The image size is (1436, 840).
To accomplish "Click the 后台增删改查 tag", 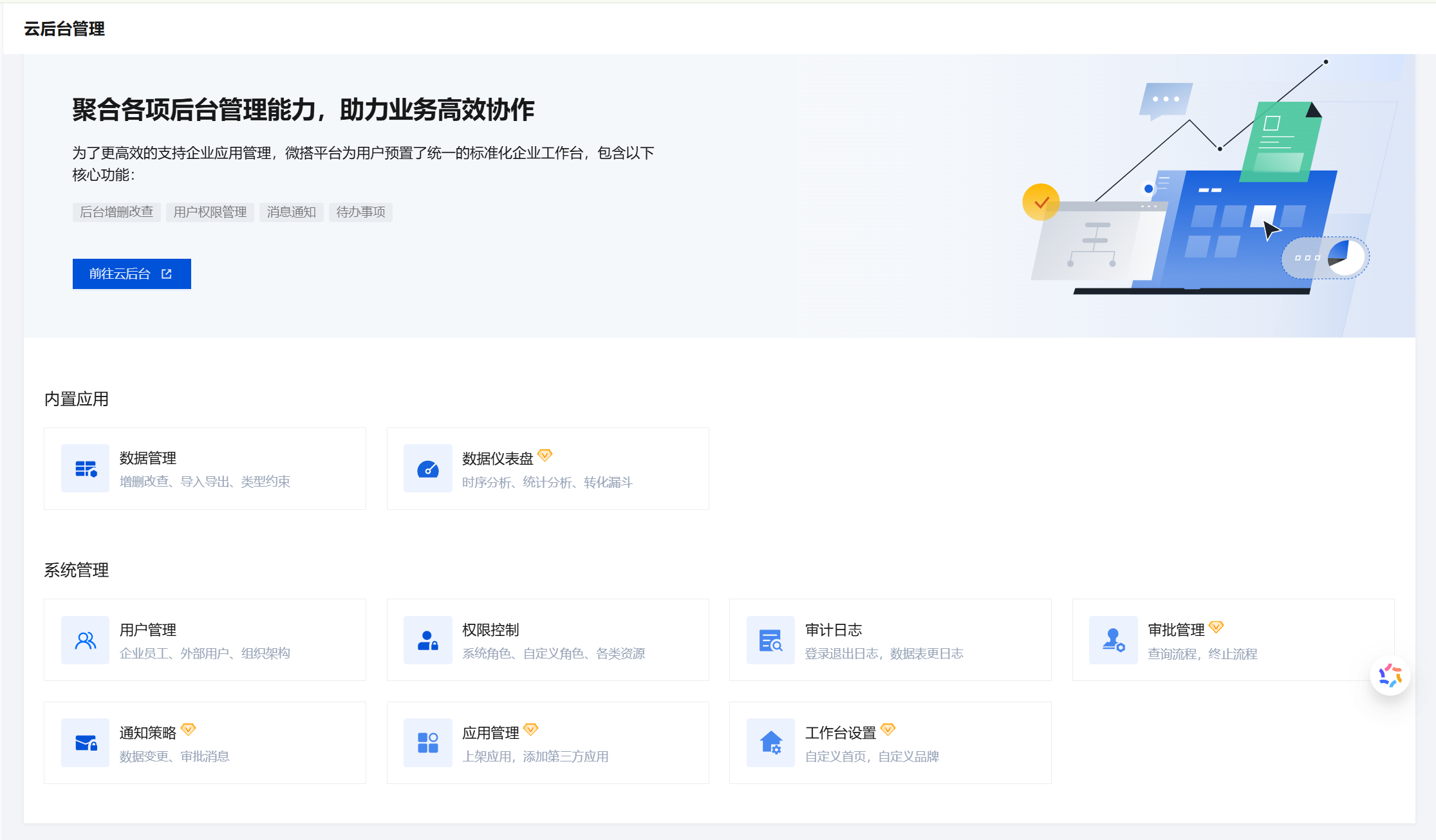I will [117, 212].
